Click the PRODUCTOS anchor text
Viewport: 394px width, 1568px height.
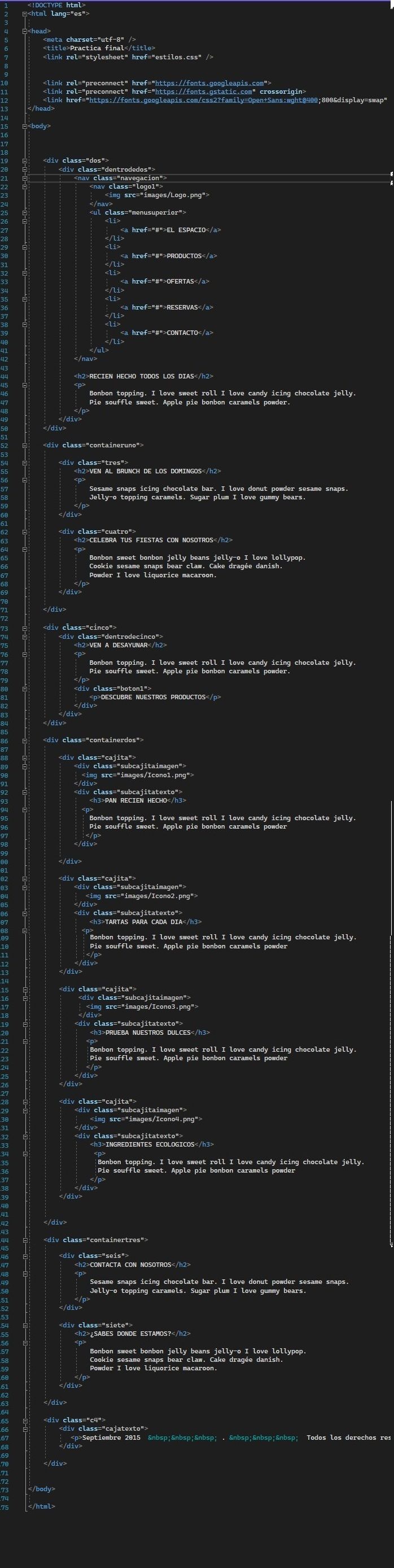click(184, 256)
